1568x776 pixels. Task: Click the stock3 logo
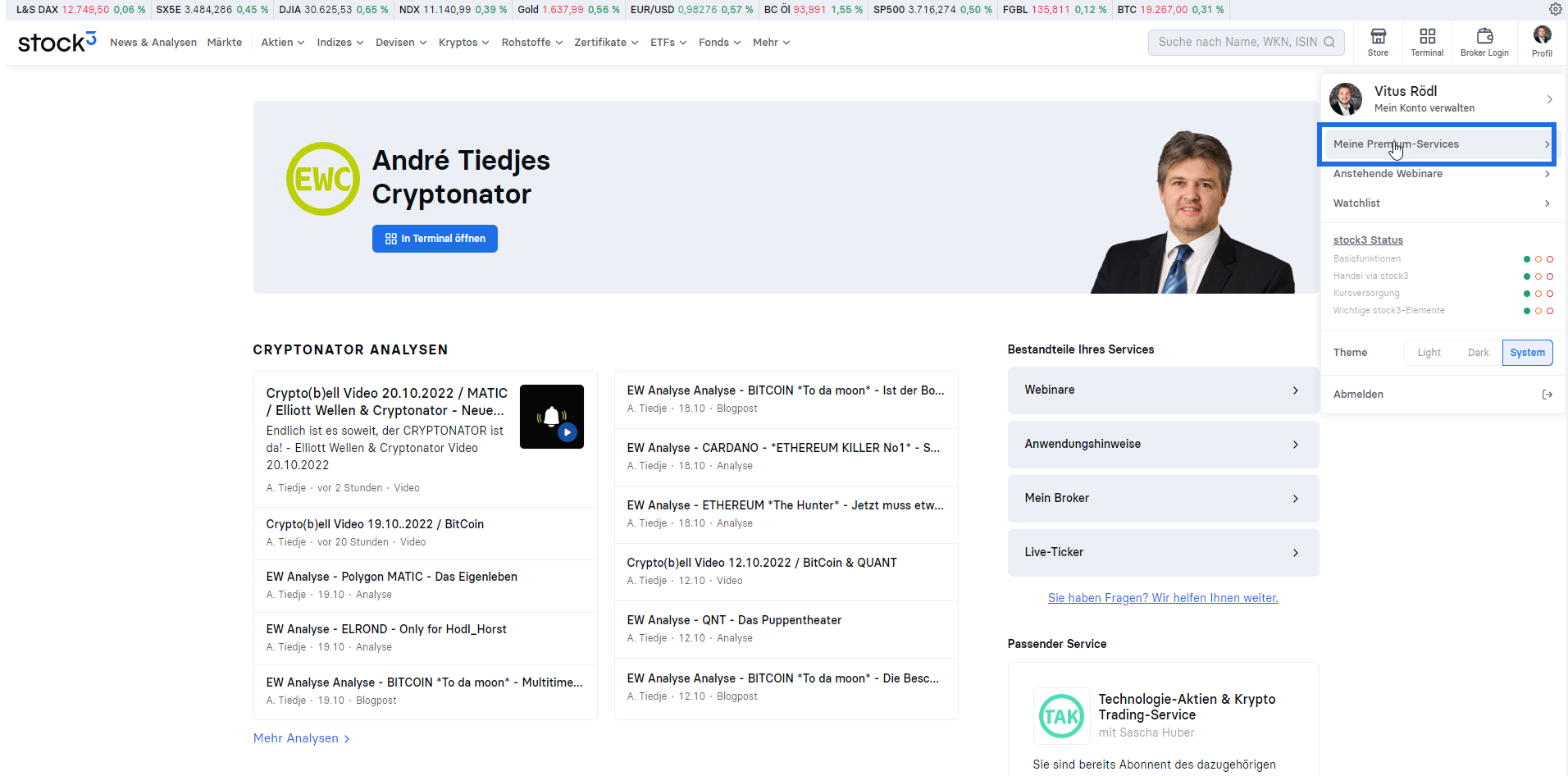(57, 42)
